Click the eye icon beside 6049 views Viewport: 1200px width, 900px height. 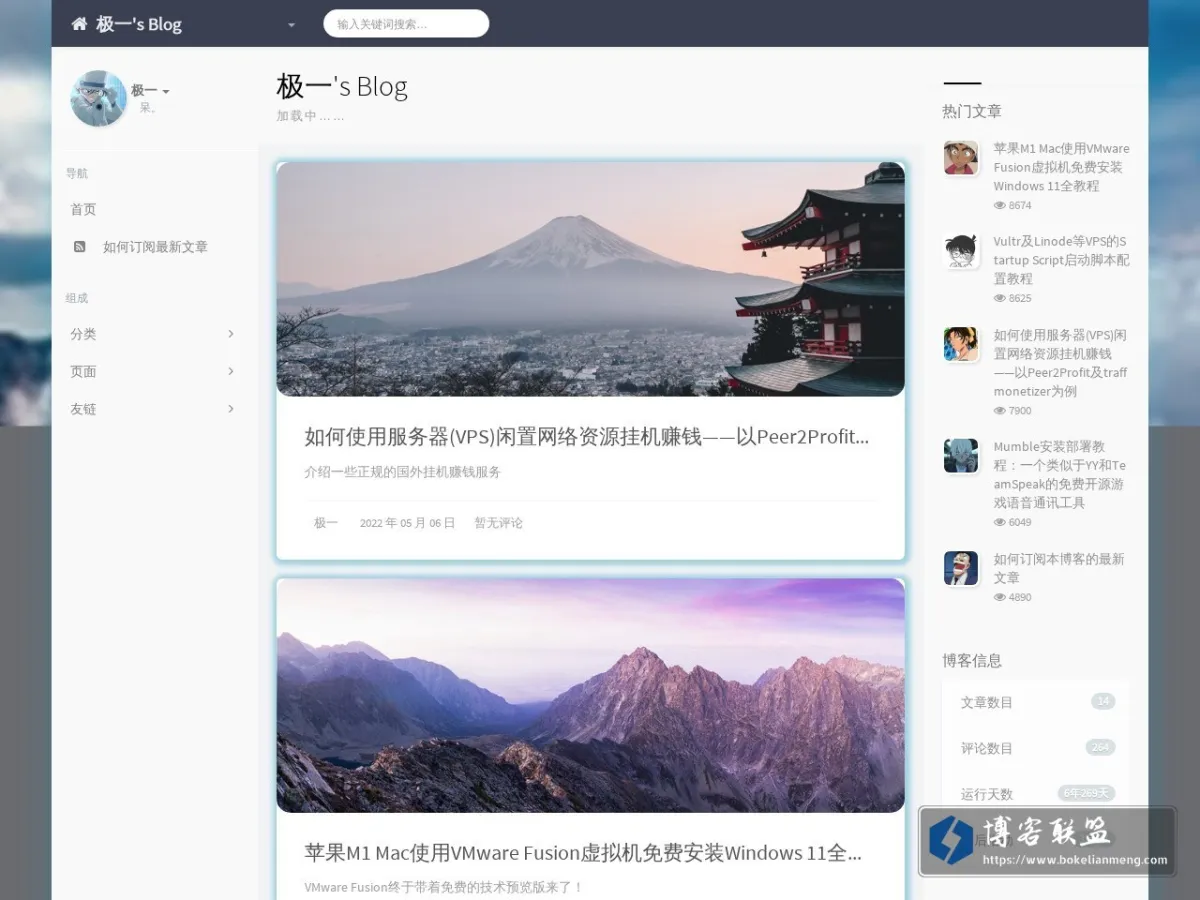click(x=999, y=522)
